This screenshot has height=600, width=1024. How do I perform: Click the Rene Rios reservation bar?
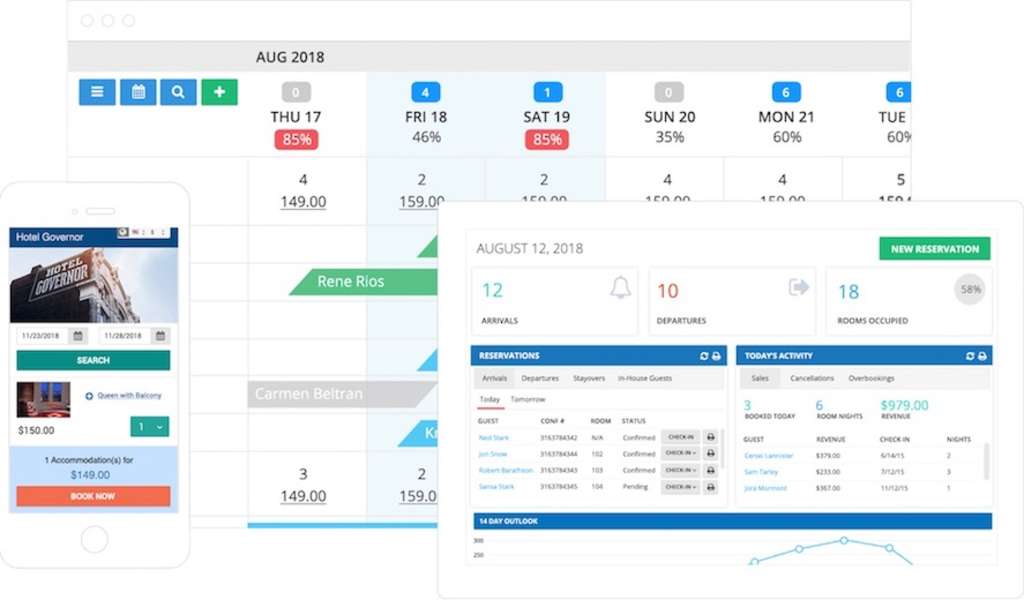coord(350,282)
